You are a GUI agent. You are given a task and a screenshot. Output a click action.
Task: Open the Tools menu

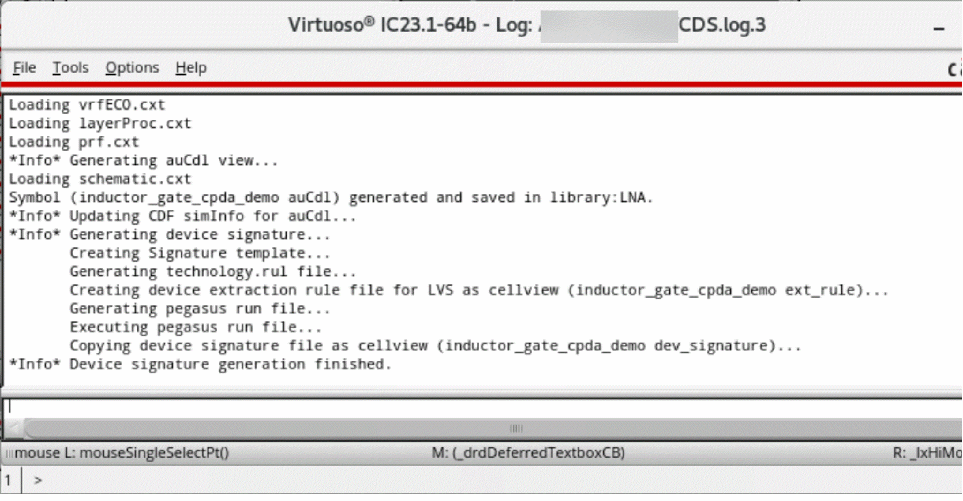point(70,68)
